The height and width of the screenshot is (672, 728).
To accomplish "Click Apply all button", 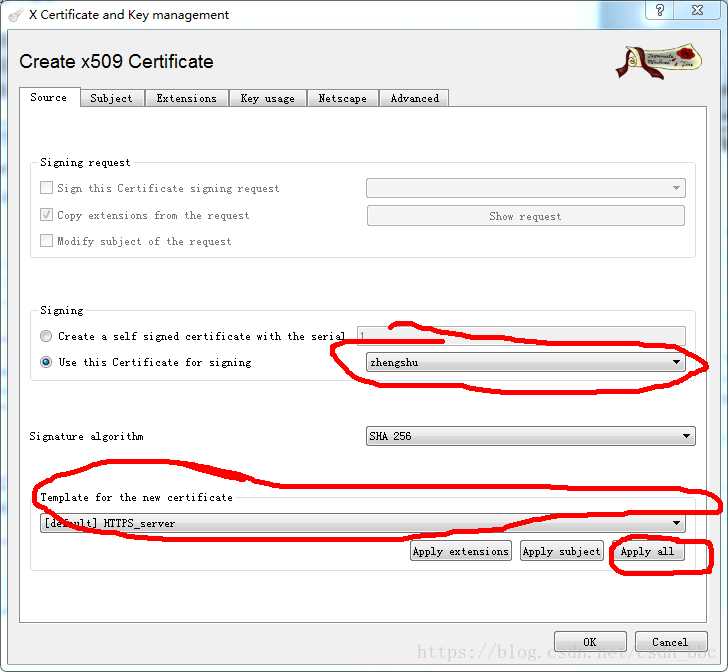I will (648, 551).
